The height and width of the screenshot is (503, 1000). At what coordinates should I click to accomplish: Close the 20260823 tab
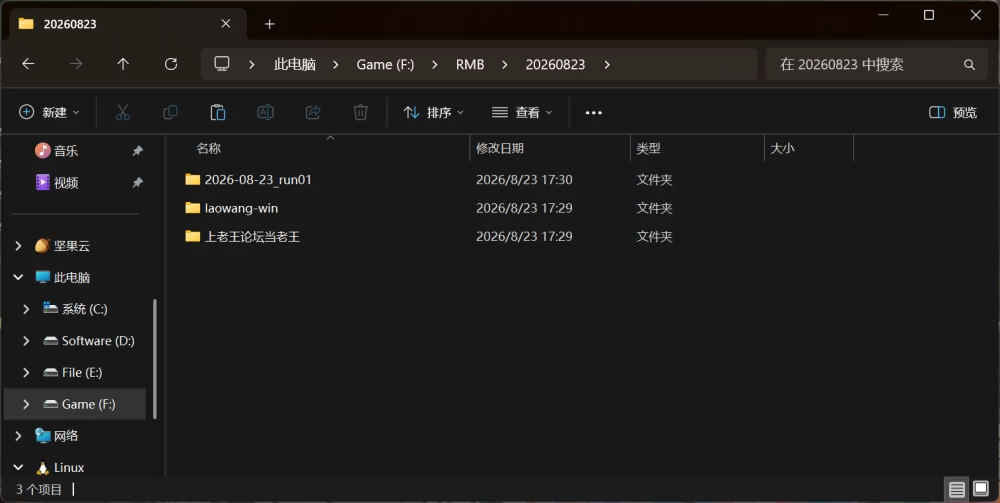[x=226, y=24]
